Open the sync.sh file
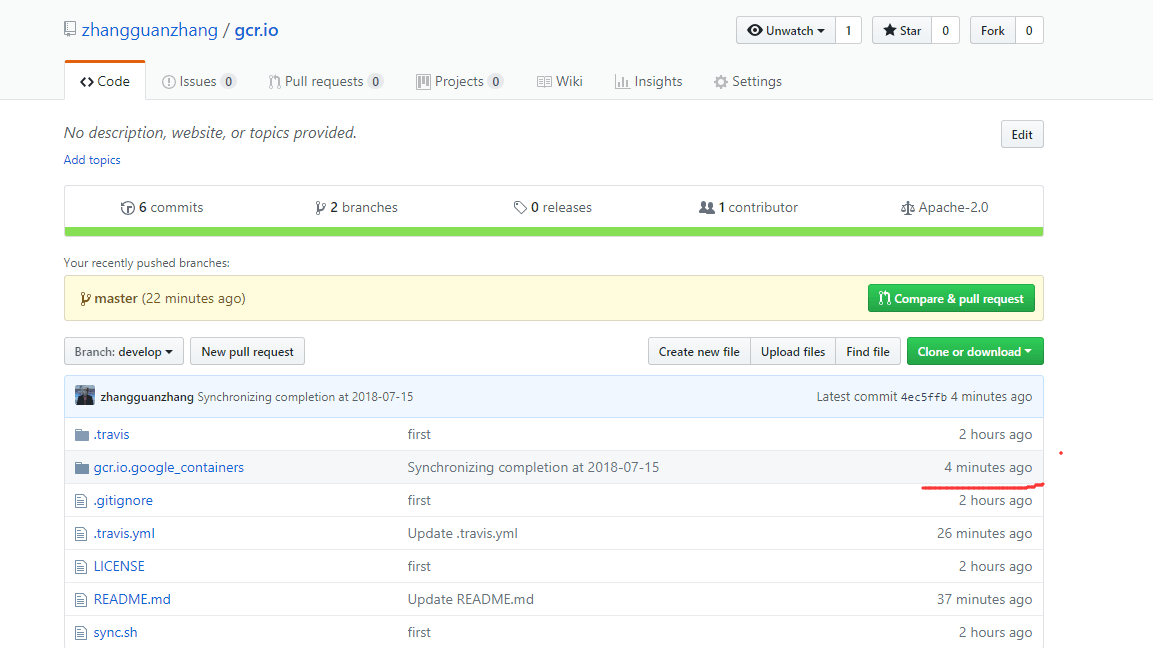 tap(115, 633)
